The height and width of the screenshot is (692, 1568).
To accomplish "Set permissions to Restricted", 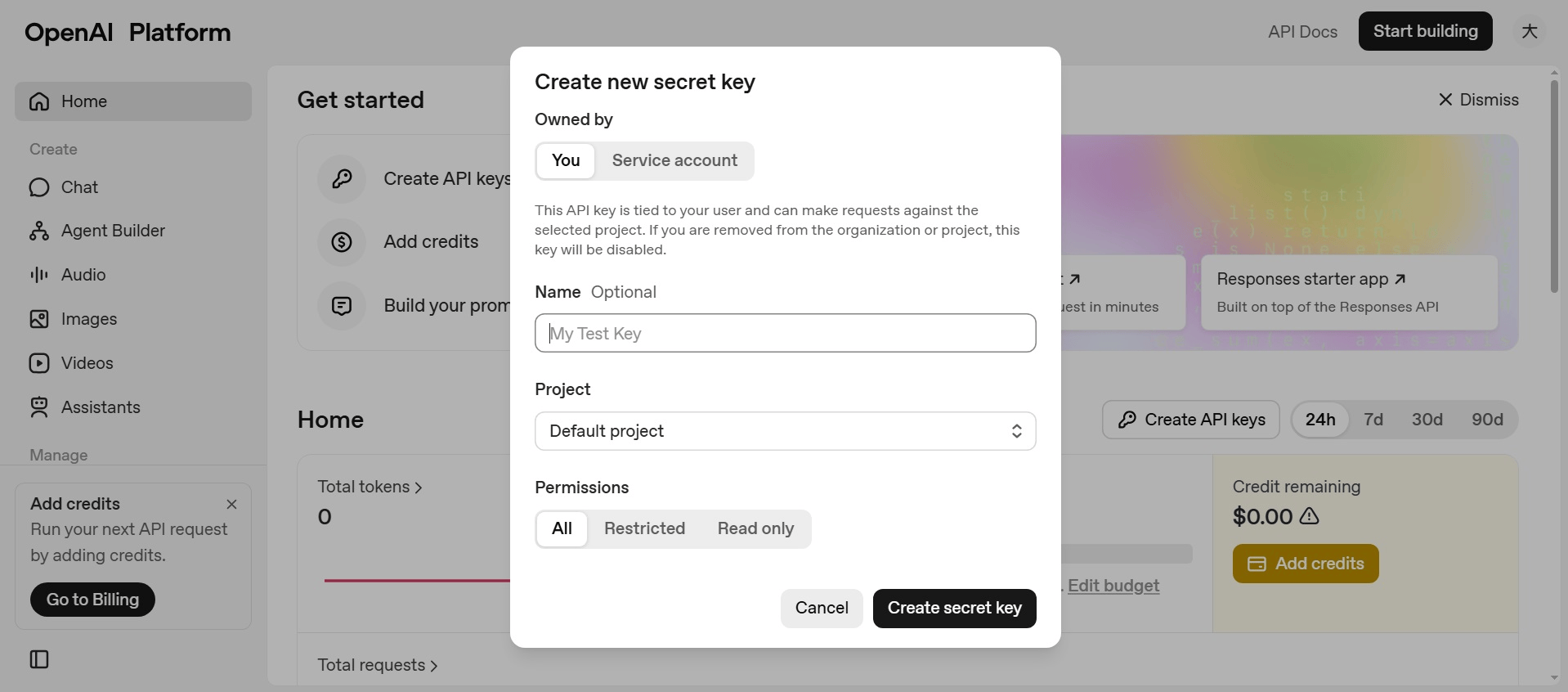I will pos(644,529).
